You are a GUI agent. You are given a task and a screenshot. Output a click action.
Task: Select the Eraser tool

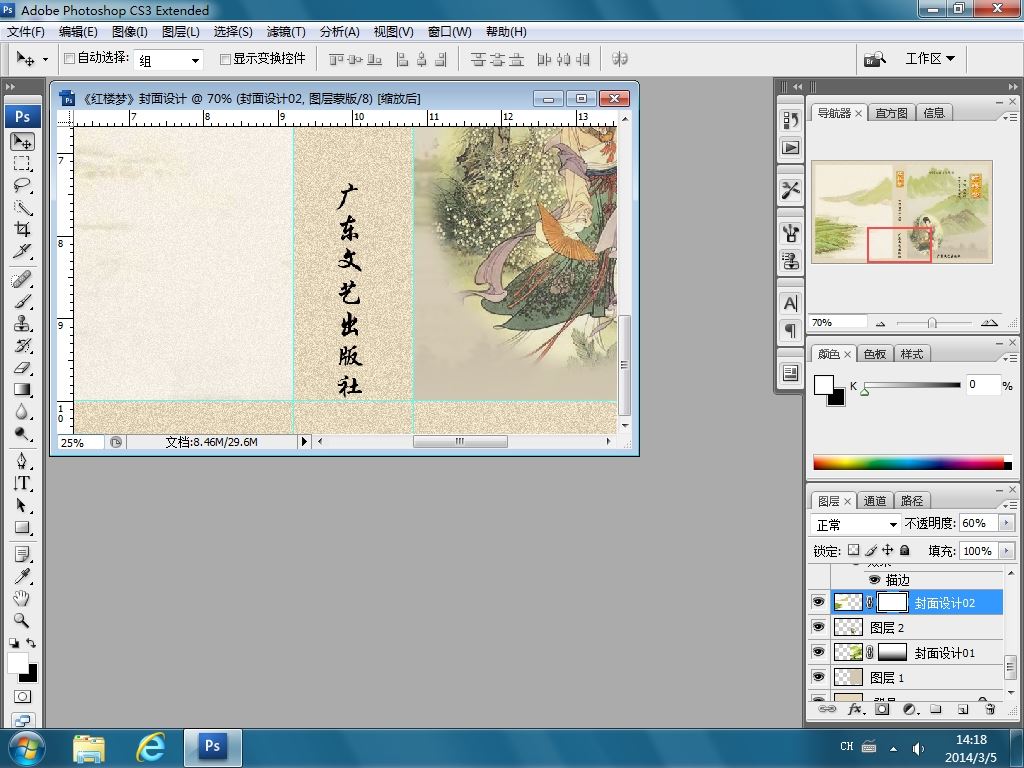[x=23, y=367]
